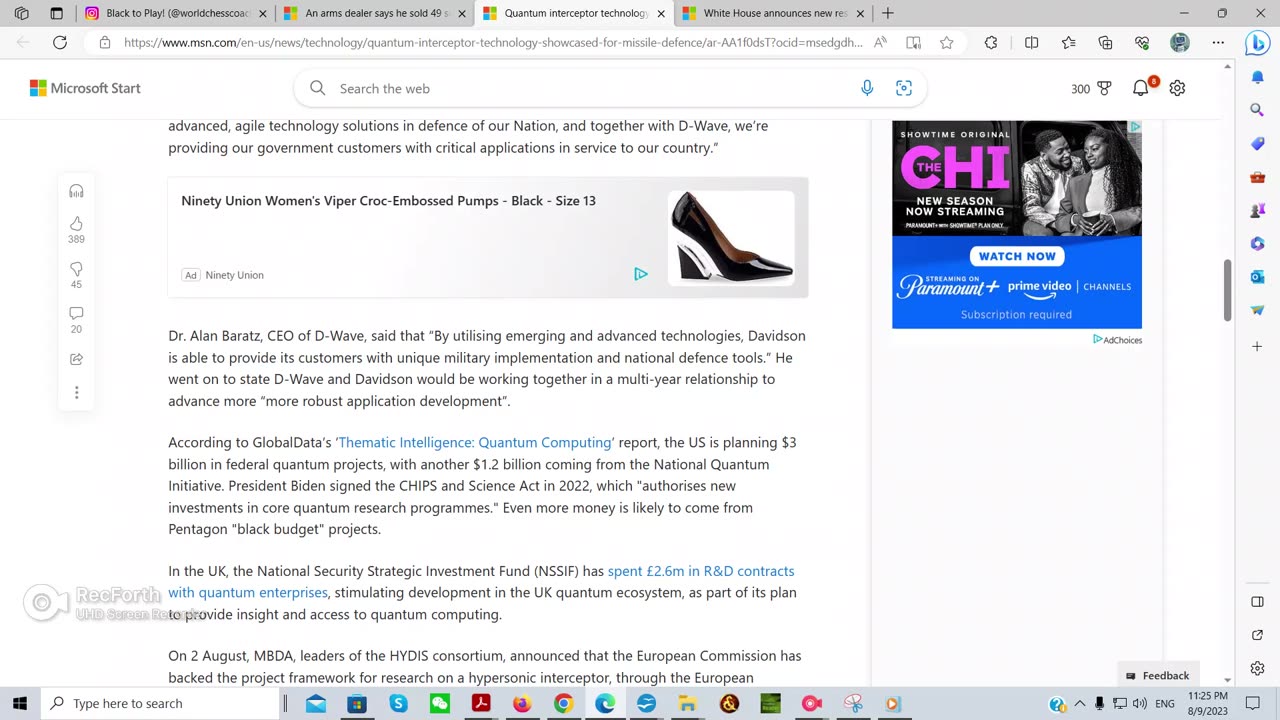
Task: Toggle Split screen icon in toolbar
Action: (x=1031, y=43)
